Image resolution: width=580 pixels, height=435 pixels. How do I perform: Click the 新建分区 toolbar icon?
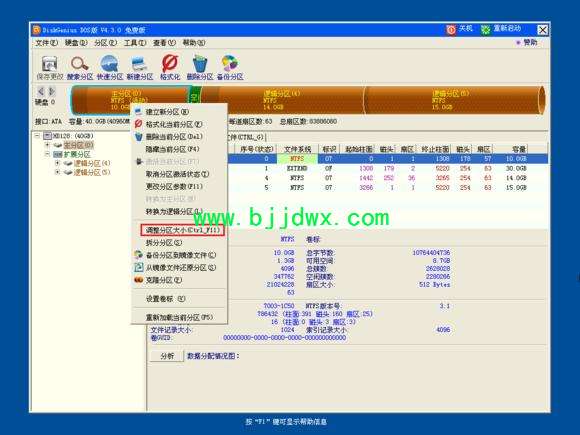click(139, 64)
